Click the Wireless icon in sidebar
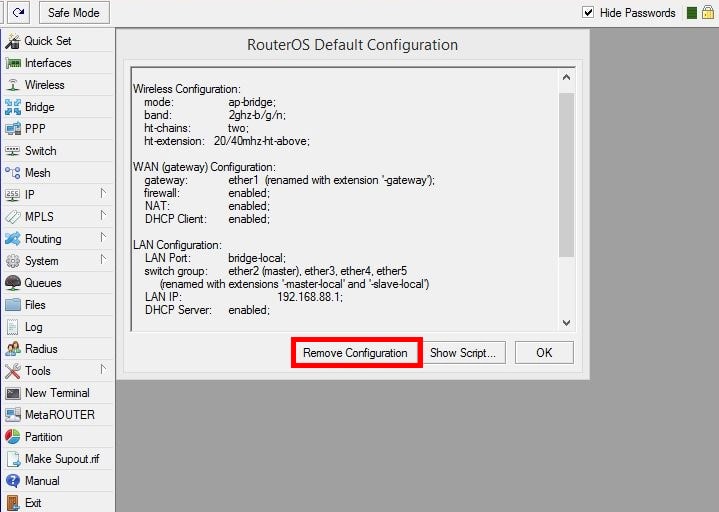Viewport: 719px width, 512px height. pos(13,85)
